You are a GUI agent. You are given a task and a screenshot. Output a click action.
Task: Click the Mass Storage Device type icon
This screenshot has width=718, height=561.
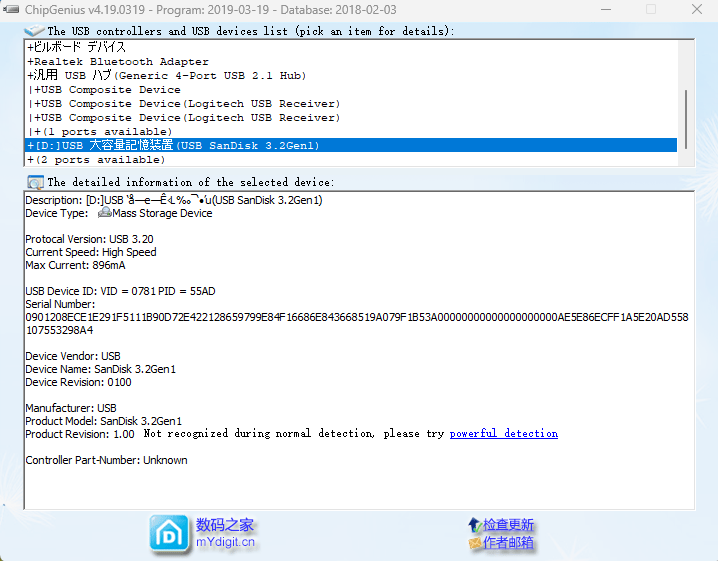(x=104, y=212)
